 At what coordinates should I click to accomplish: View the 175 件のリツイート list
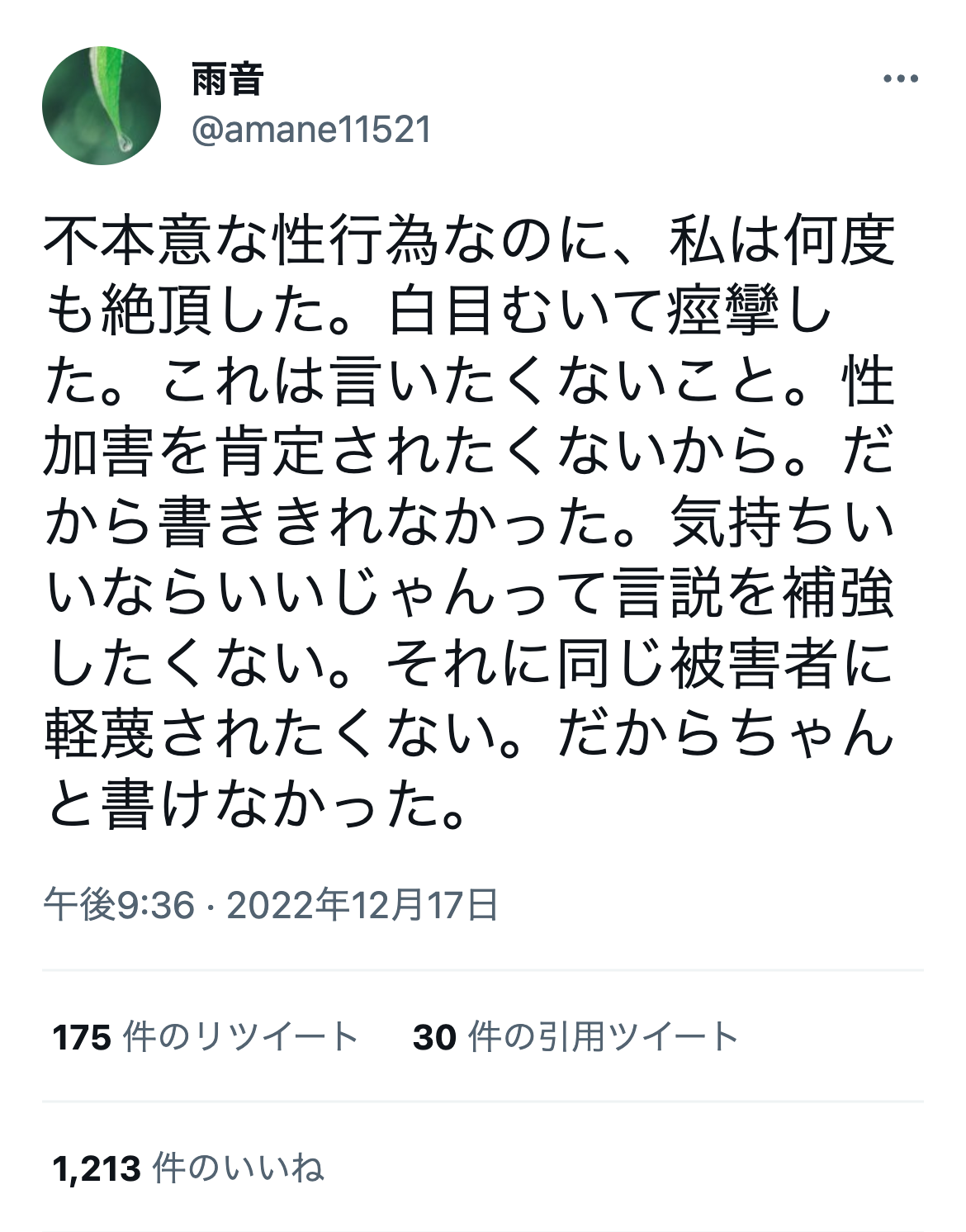pos(205,1036)
